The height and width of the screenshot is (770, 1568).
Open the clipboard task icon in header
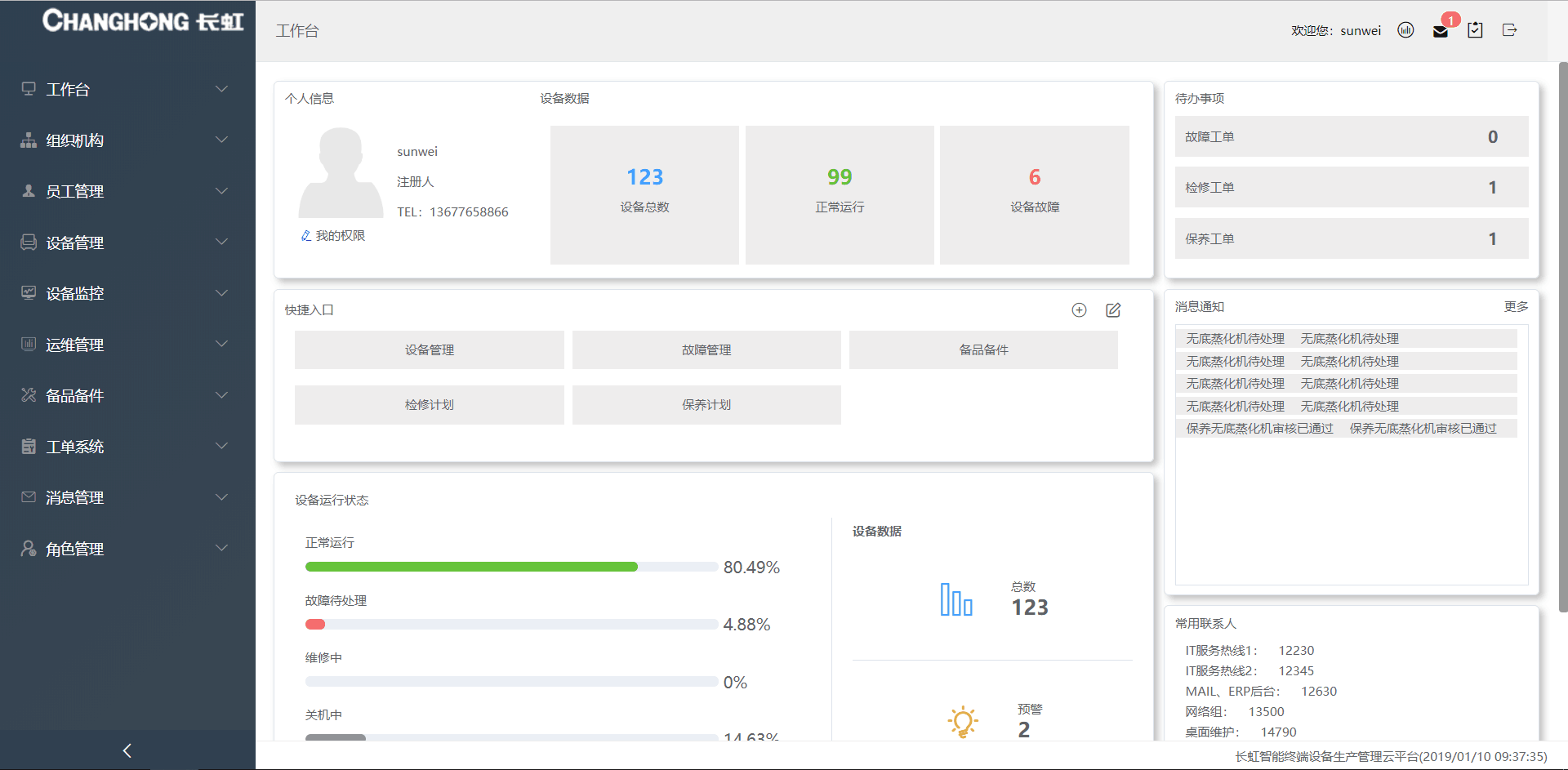(1475, 30)
